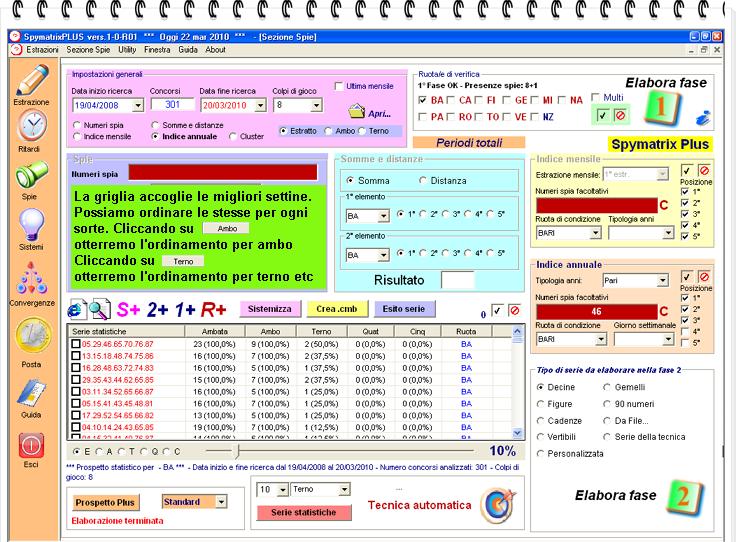Click the Sistemizza button
Image resolution: width=736 pixels, height=542 pixels.
click(270, 309)
